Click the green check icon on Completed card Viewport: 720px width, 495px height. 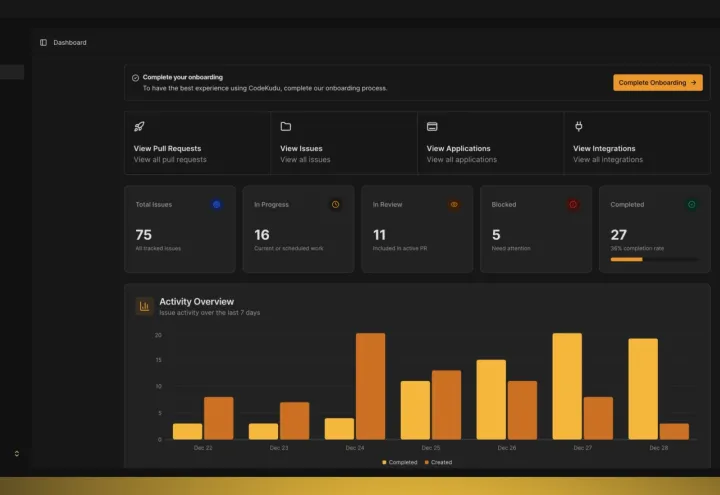point(692,205)
